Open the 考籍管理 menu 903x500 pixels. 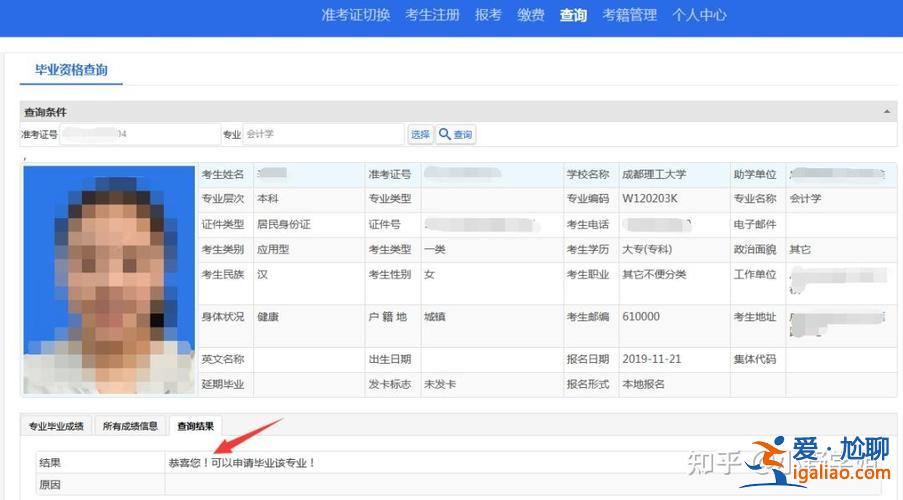(629, 15)
